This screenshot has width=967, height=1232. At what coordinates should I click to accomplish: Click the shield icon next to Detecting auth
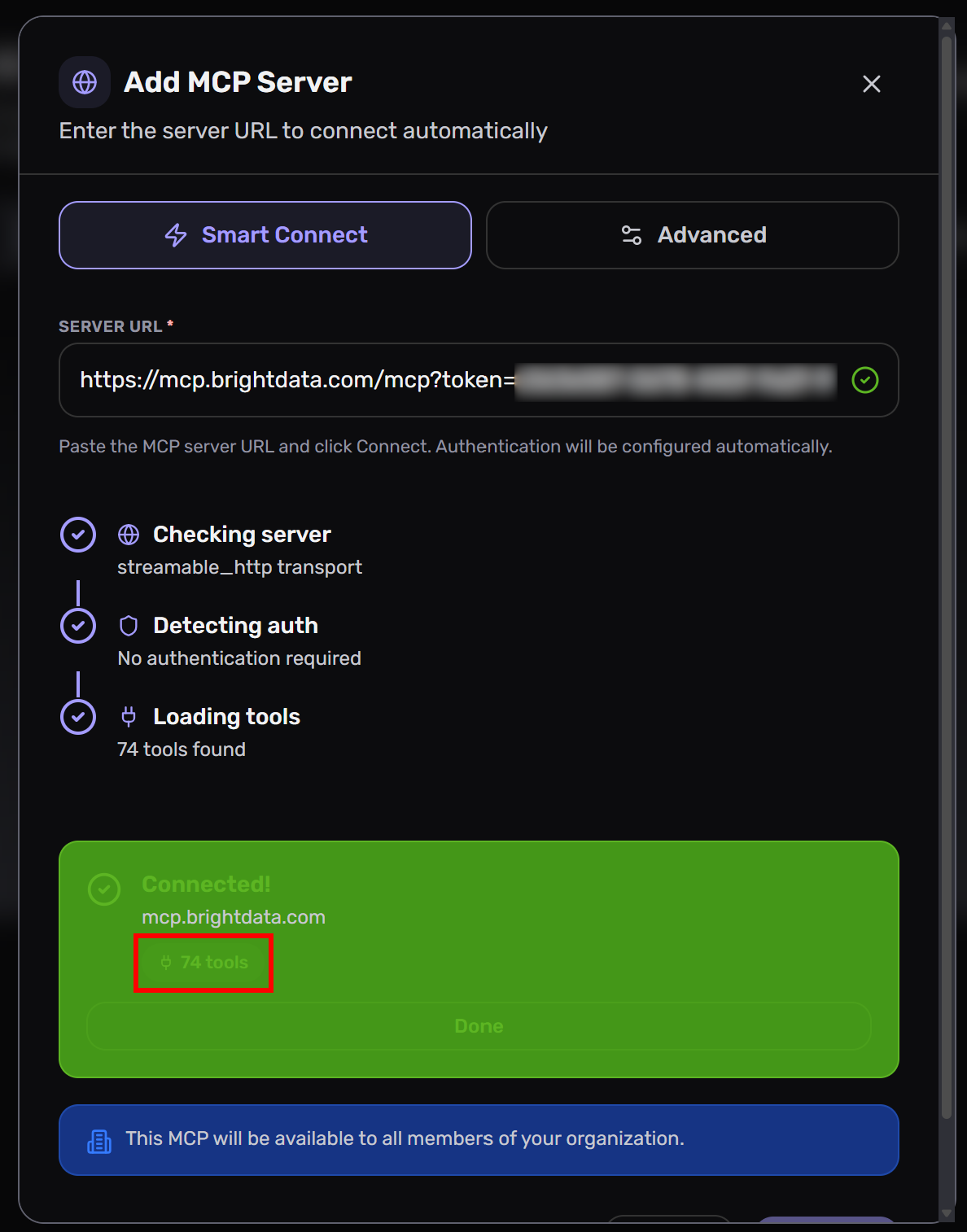[x=129, y=626]
